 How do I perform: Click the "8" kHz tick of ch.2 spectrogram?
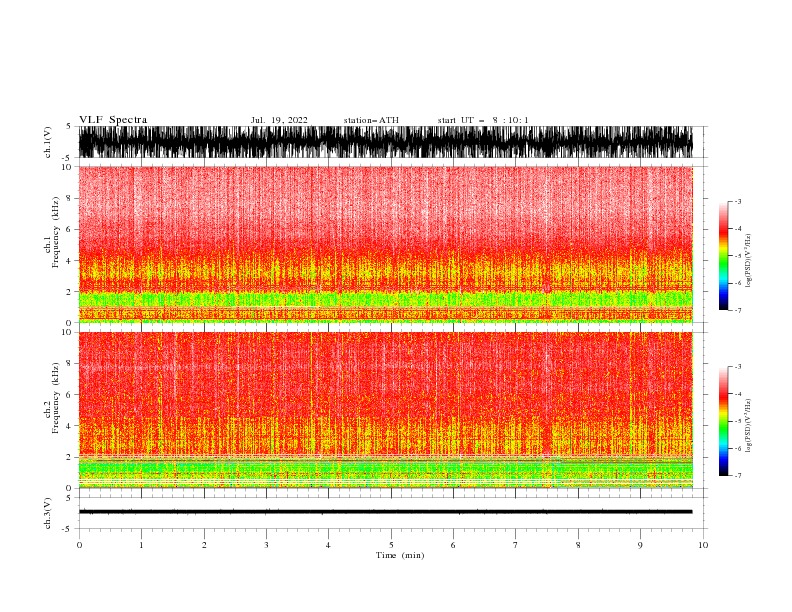(x=69, y=364)
